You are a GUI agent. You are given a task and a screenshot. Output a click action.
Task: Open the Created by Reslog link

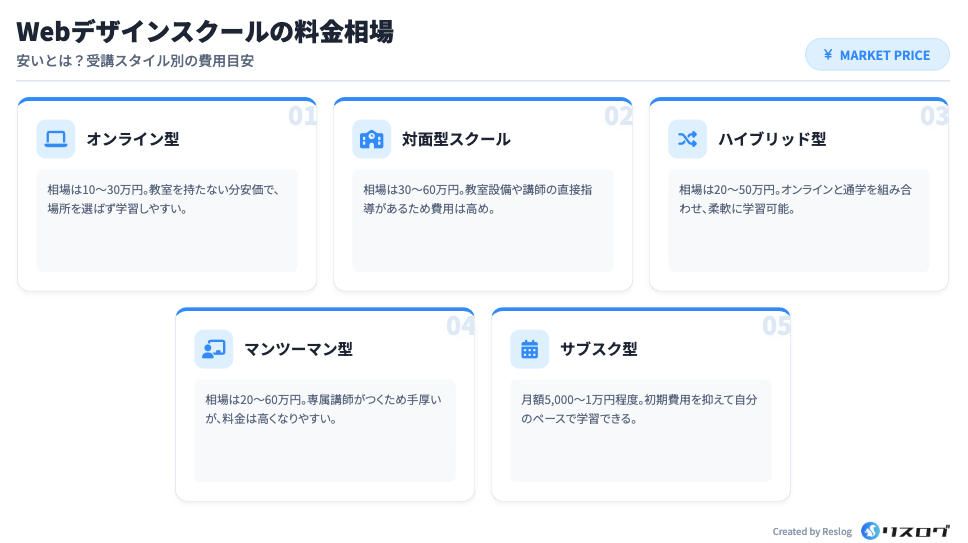point(812,532)
